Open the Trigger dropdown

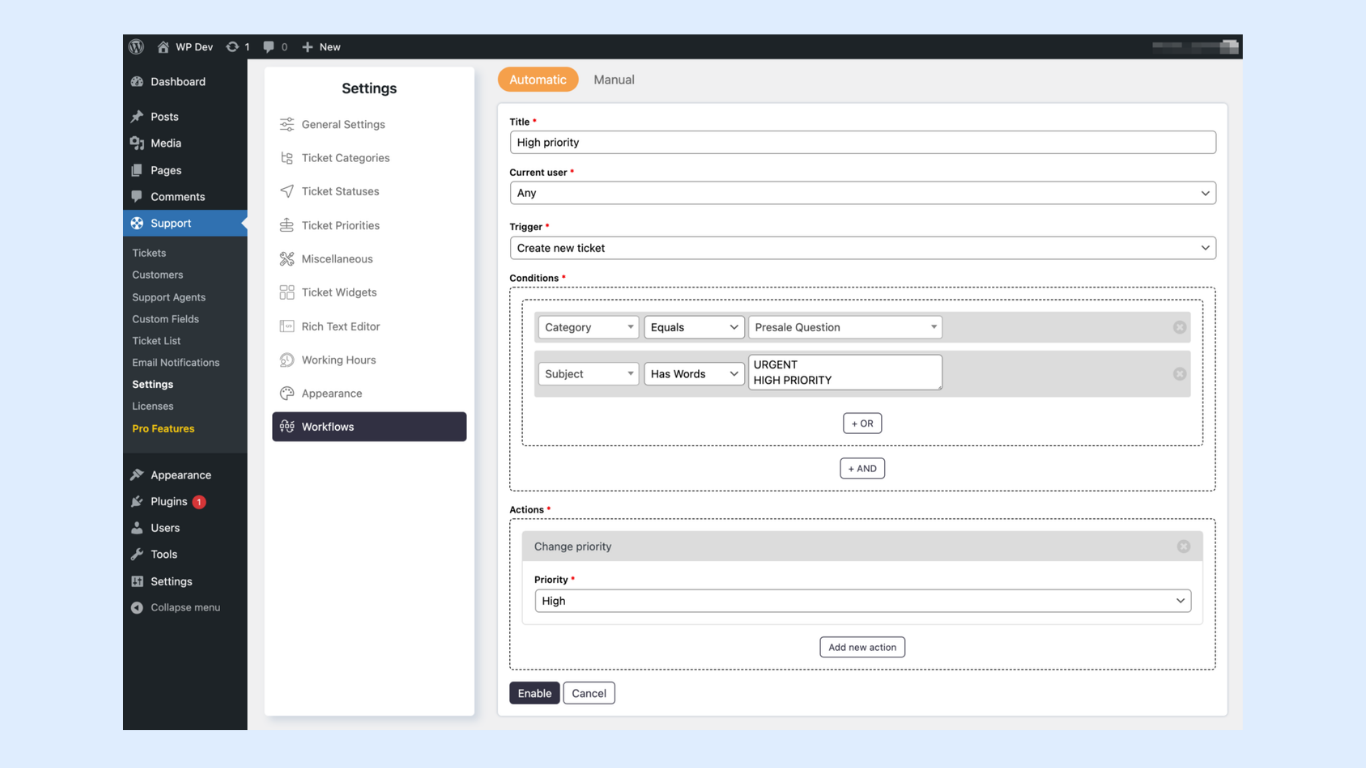(x=862, y=248)
